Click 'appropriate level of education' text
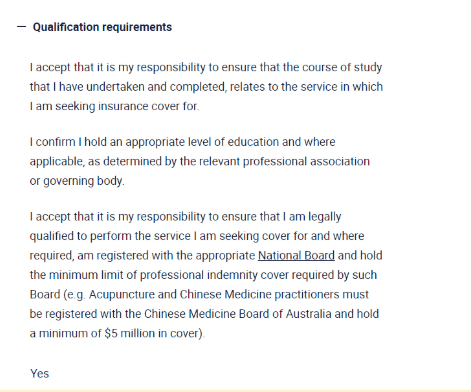Viewport: 471px width, 392px height. (201, 142)
